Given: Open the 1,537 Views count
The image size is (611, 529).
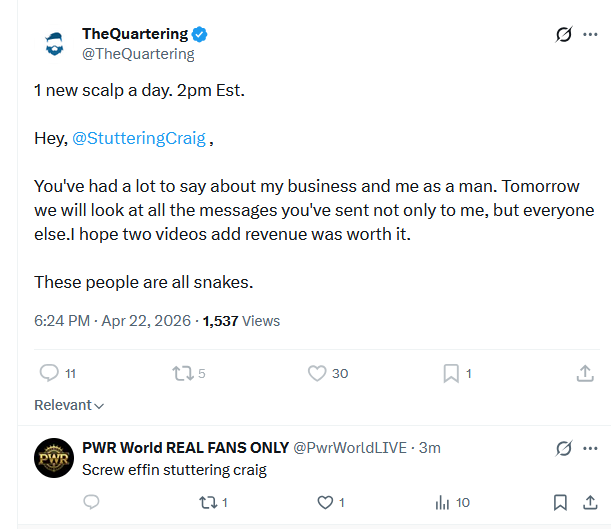Looking at the screenshot, I should [x=241, y=321].
